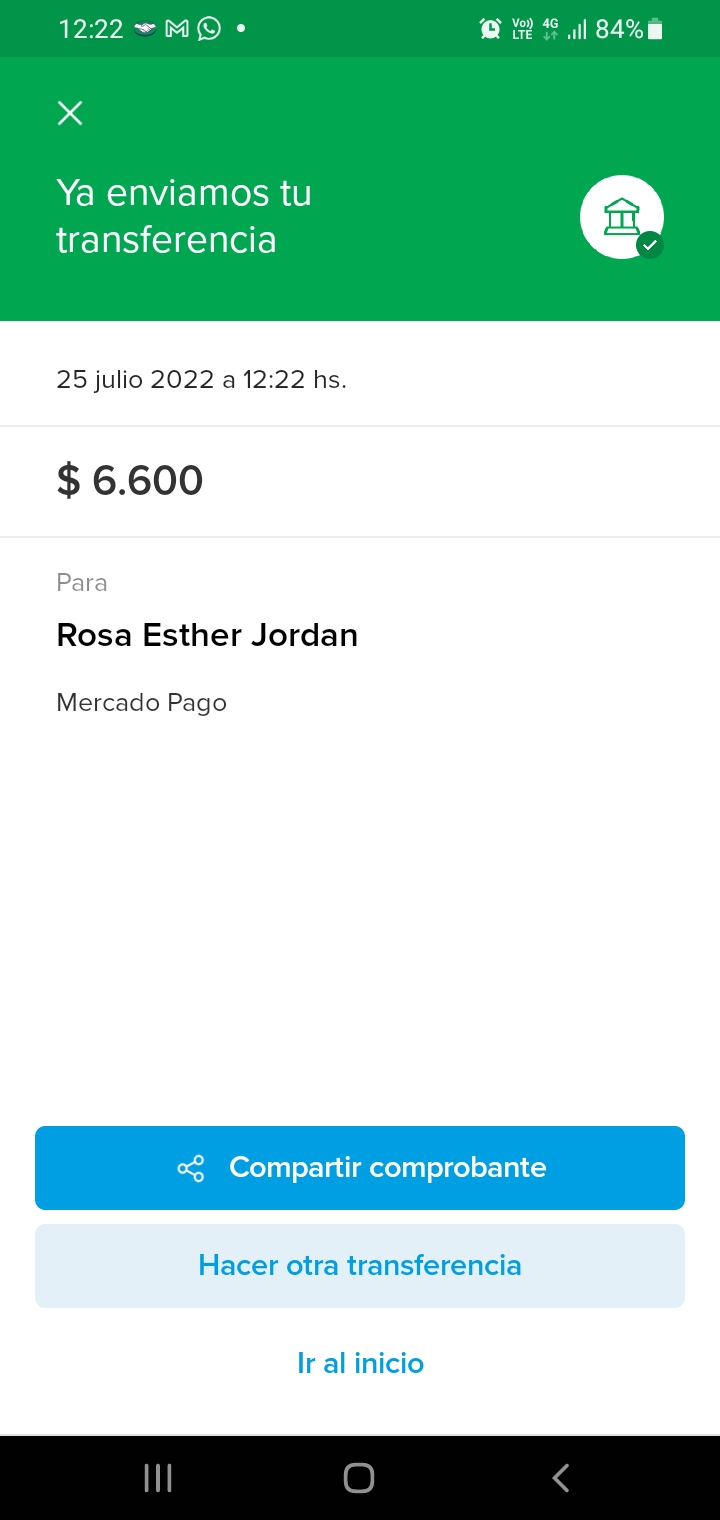Tap the battery indicator icon
The height and width of the screenshot is (1520, 720).
pyautogui.click(x=656, y=29)
